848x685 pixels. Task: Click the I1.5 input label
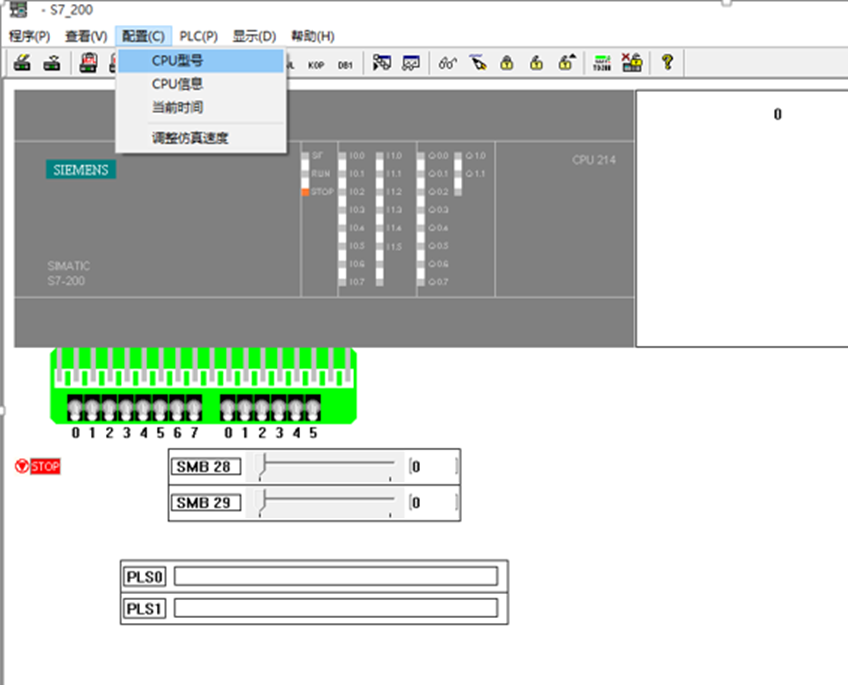(x=394, y=247)
